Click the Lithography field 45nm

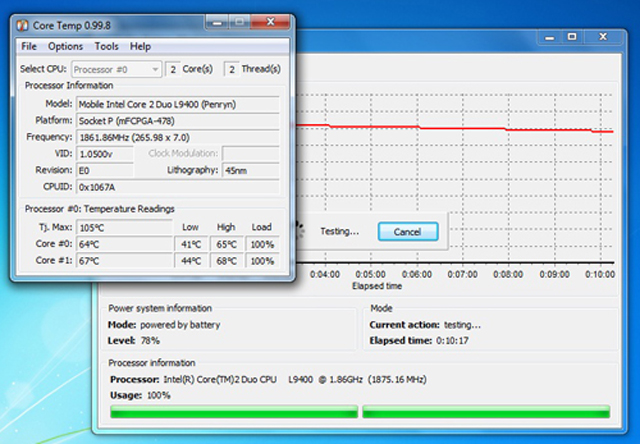pos(251,171)
